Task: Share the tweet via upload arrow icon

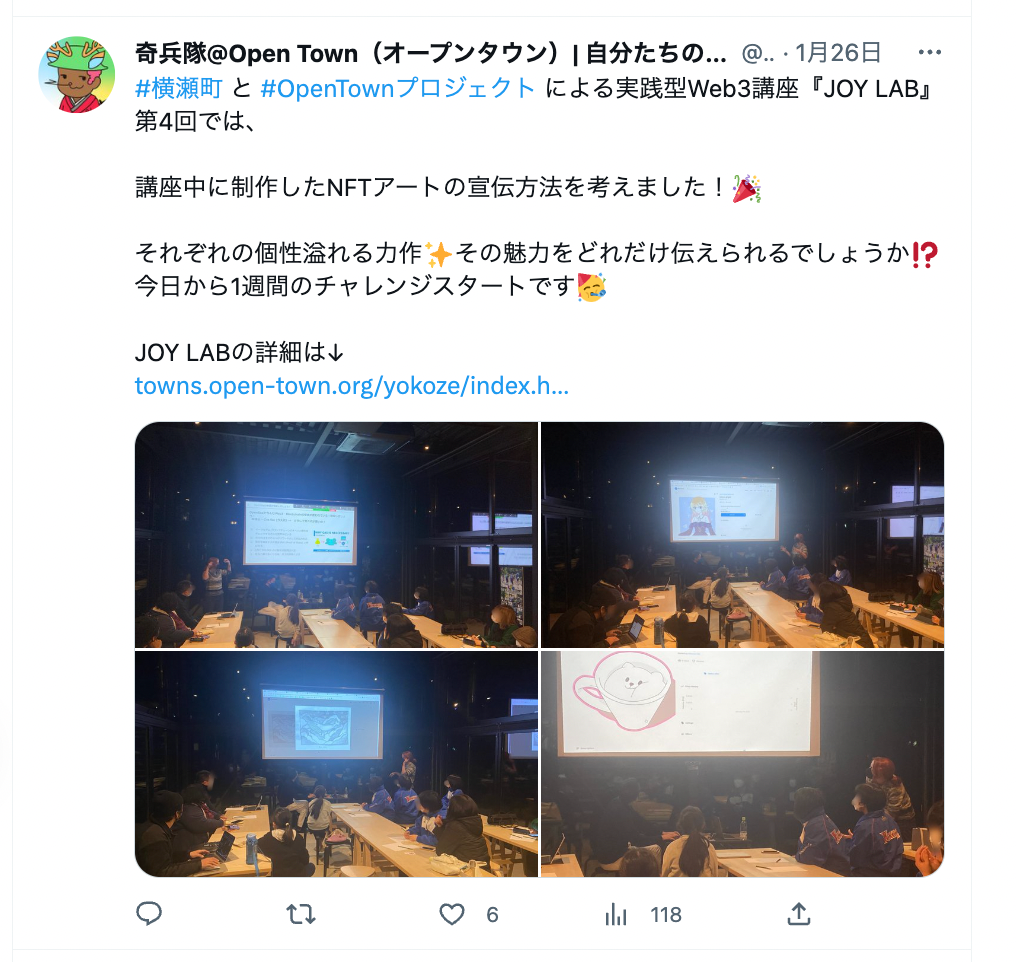Action: coord(799,914)
